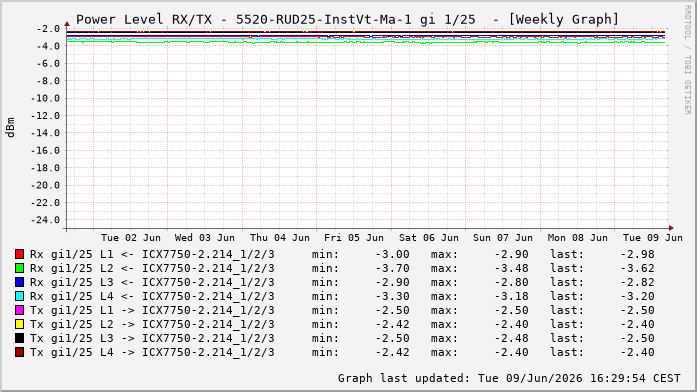Click the green Rx L2 legend swatch

[x=19, y=268]
